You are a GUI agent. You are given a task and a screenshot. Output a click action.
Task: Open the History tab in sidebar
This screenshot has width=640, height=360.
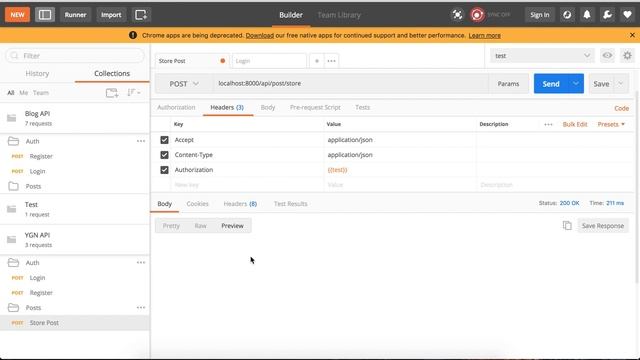[37, 73]
